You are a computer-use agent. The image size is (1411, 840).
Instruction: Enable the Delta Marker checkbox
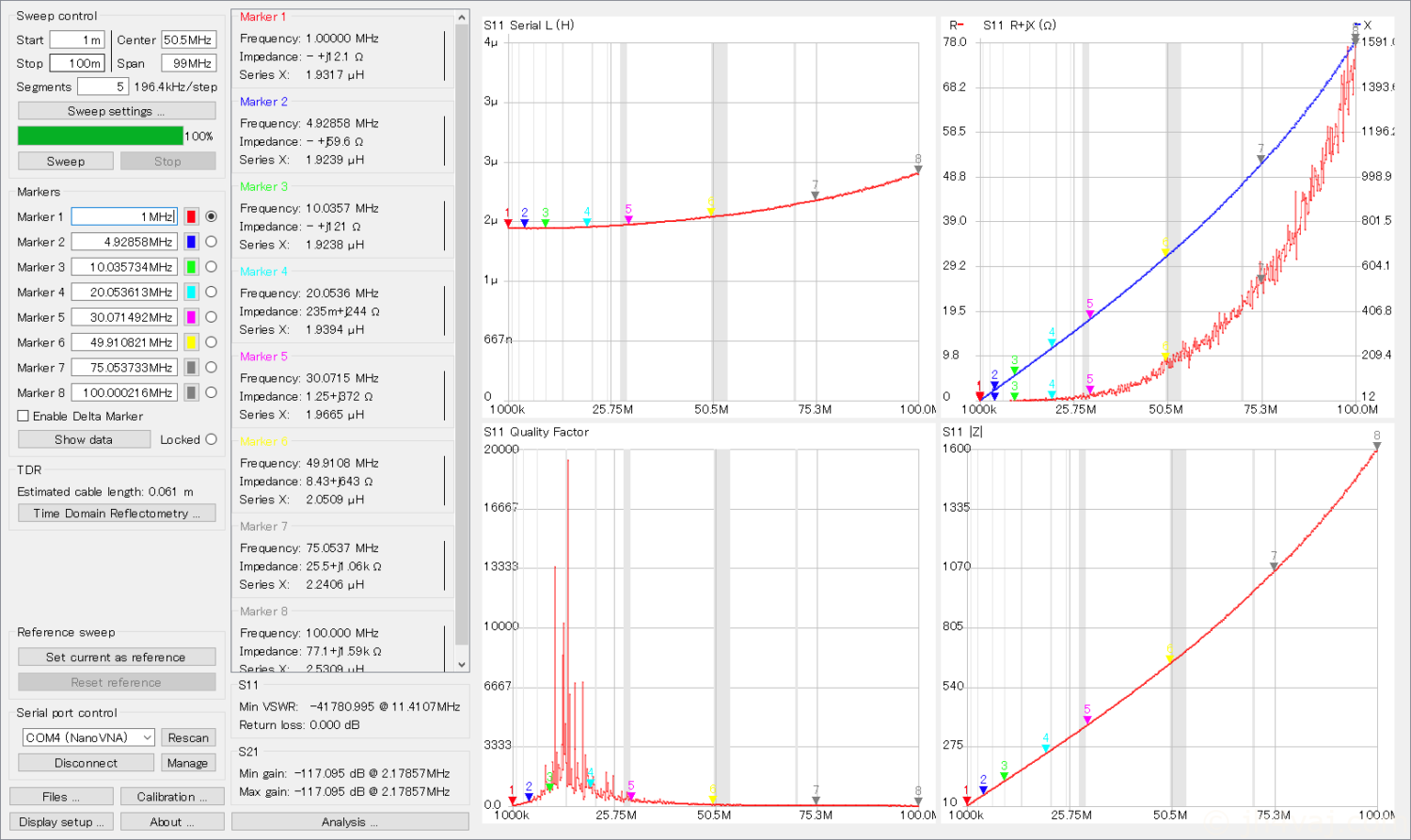pyautogui.click(x=24, y=416)
